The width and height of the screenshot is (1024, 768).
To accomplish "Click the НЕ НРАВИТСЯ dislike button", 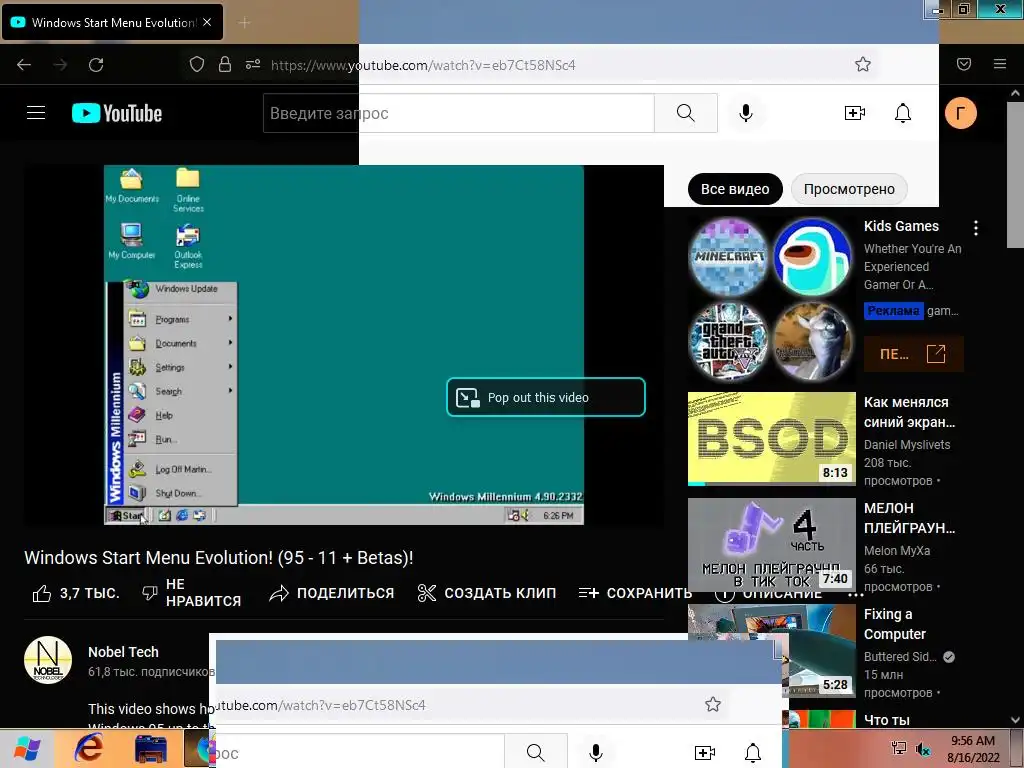I will point(191,592).
